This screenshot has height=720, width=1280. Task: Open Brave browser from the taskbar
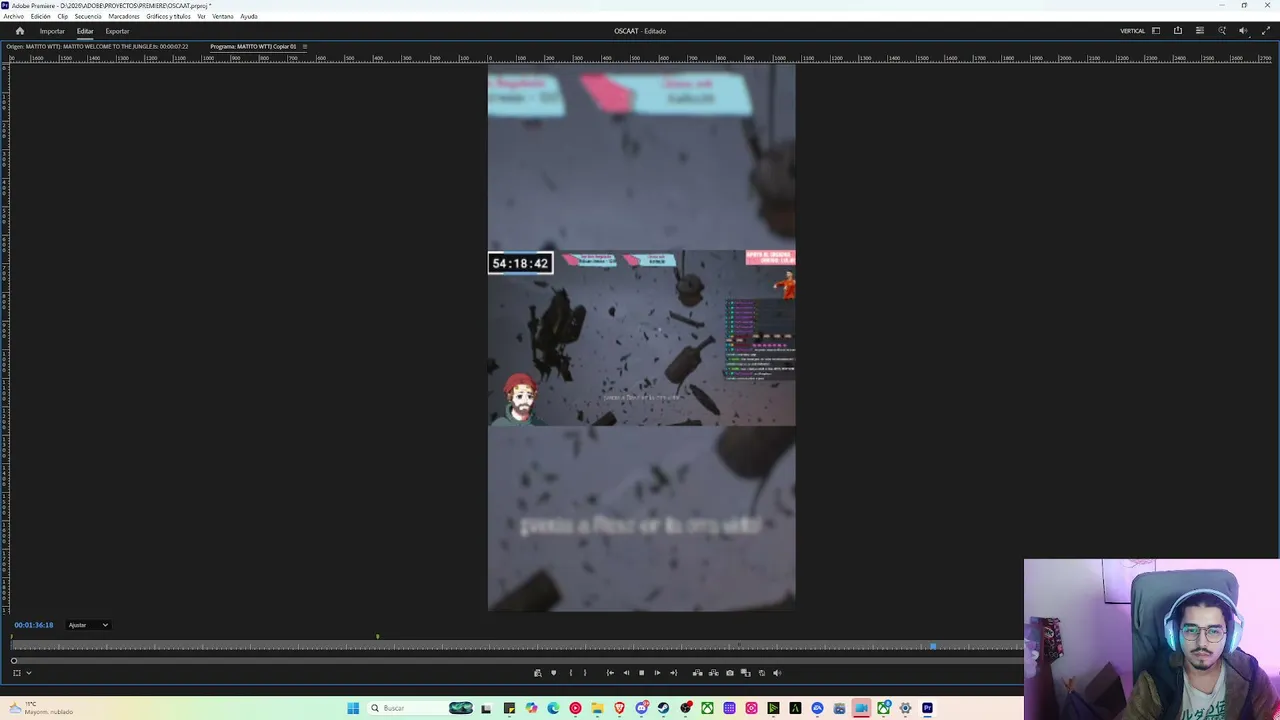619,708
